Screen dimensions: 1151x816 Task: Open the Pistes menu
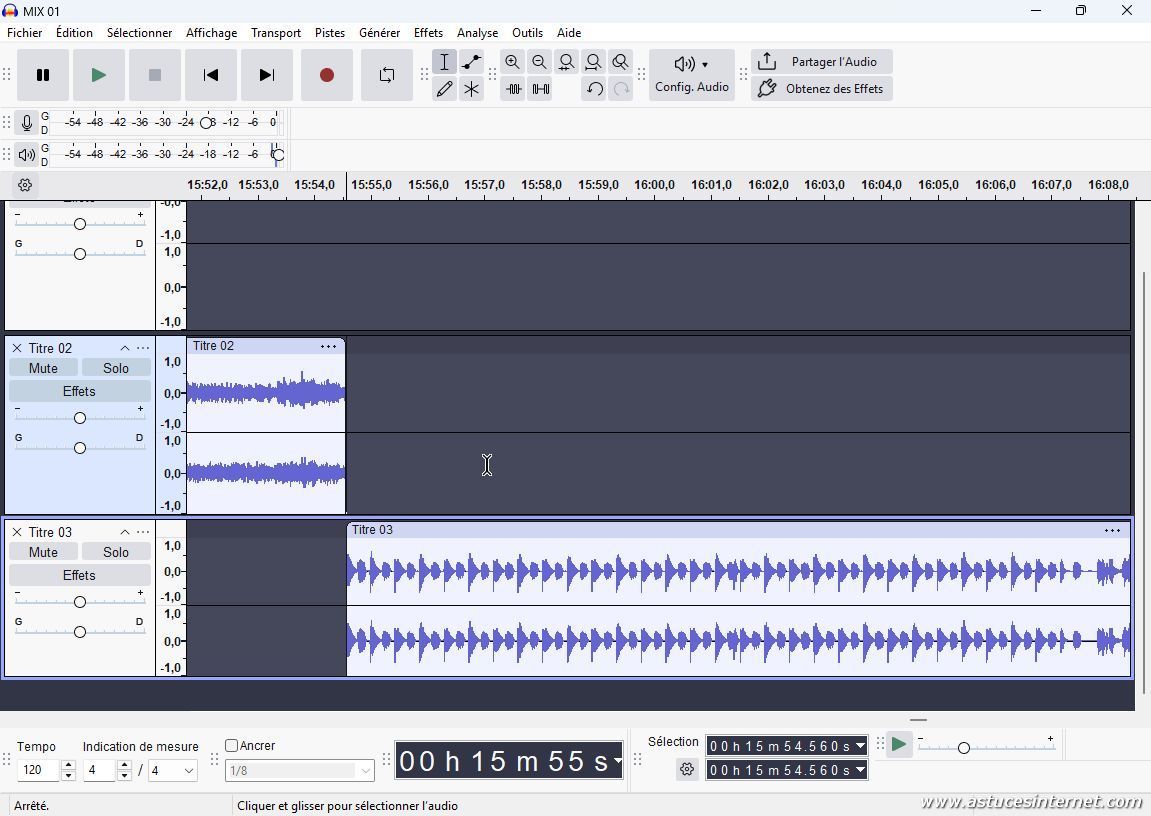[x=329, y=33]
